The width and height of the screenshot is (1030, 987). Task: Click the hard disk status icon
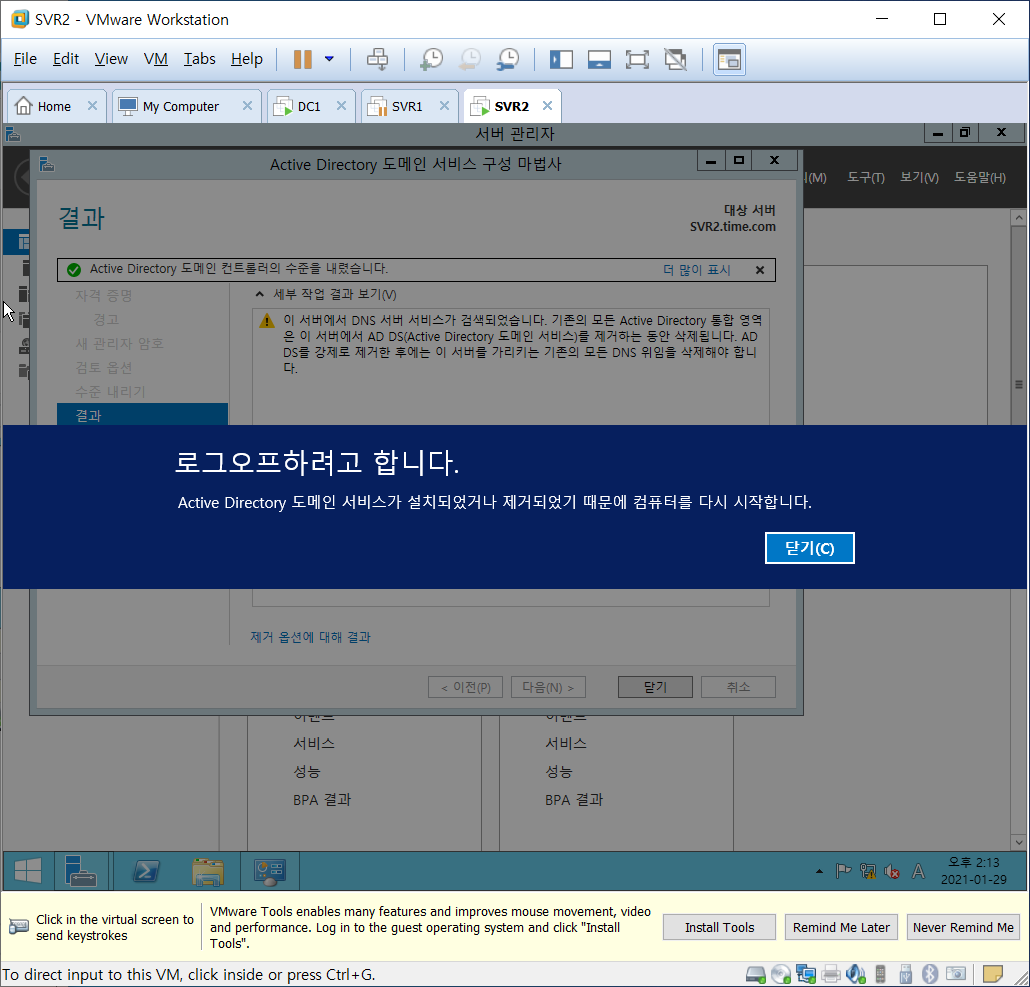(756, 975)
